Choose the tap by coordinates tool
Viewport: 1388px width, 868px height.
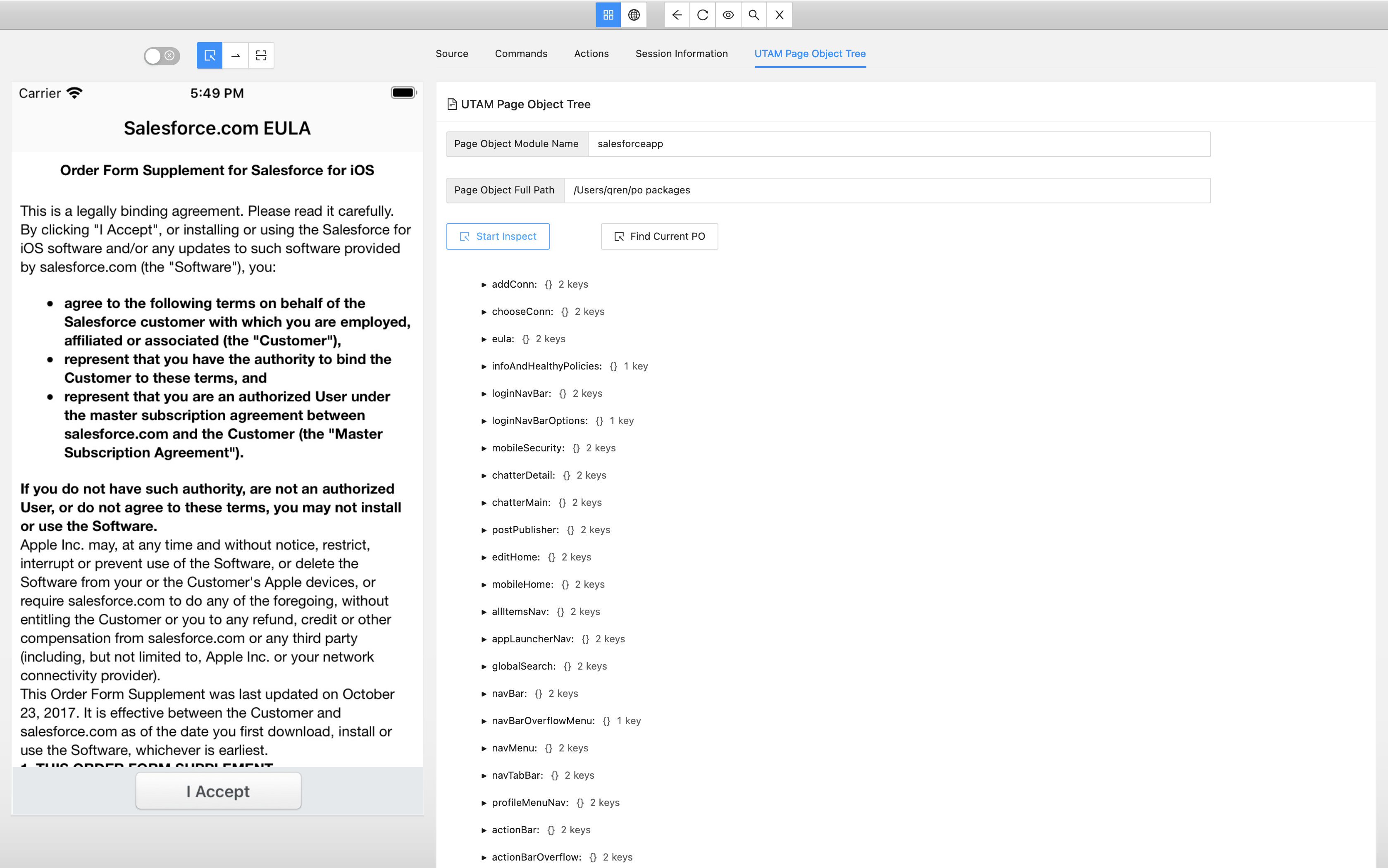261,55
